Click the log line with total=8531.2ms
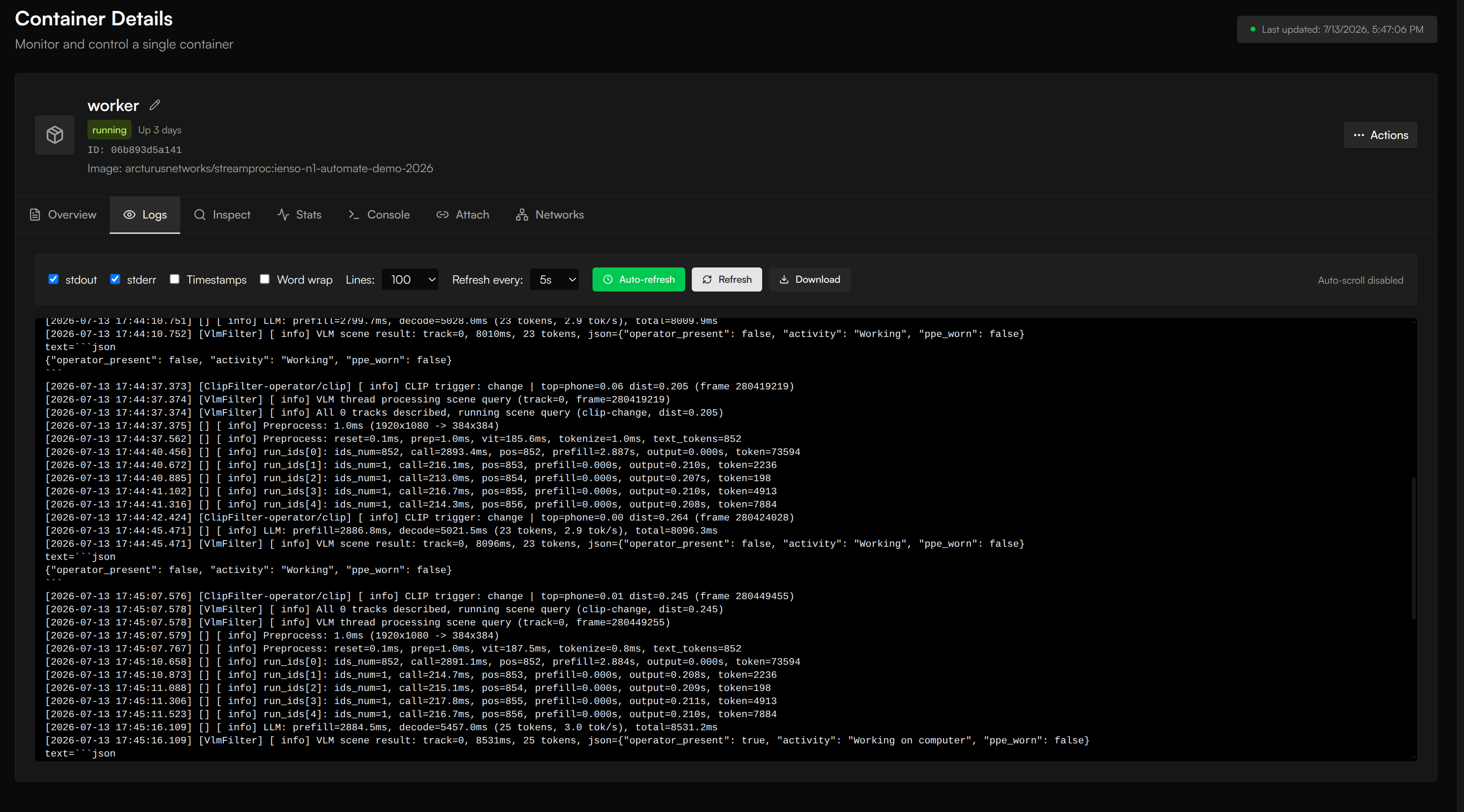1464x812 pixels. pyautogui.click(x=381, y=727)
